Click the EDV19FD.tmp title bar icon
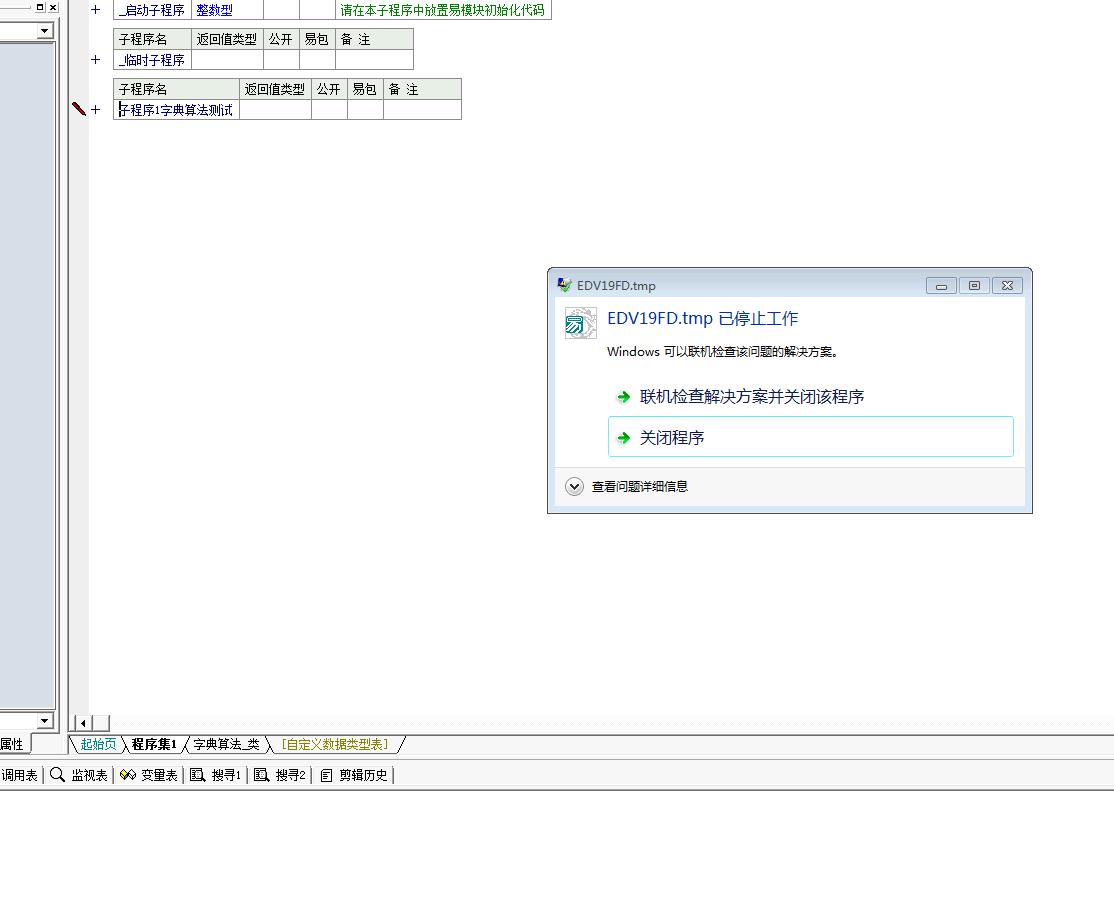Image resolution: width=1114 pixels, height=915 pixels. pos(564,285)
